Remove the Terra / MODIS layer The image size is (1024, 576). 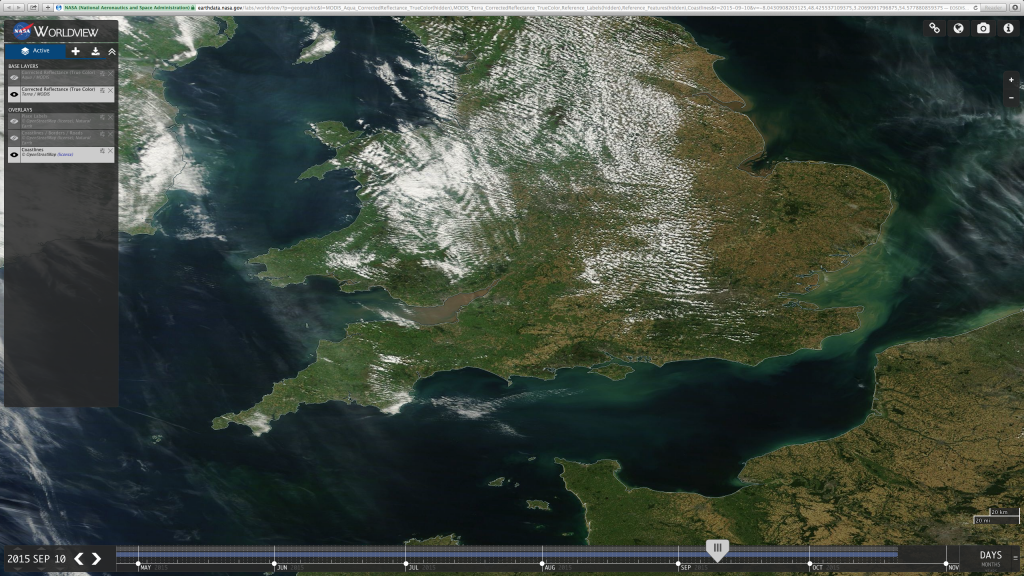(110, 90)
